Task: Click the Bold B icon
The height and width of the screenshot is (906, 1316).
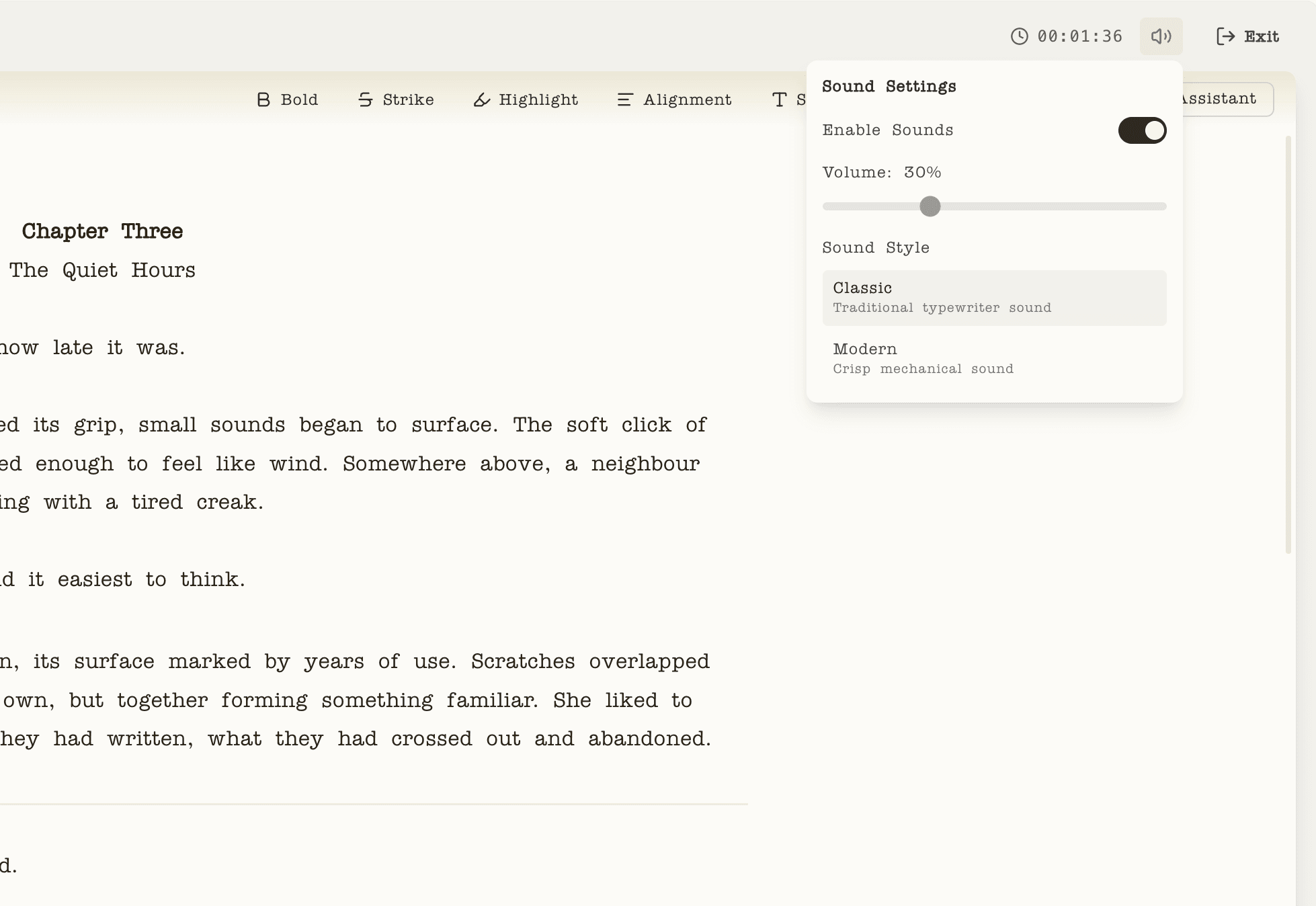Action: point(263,99)
